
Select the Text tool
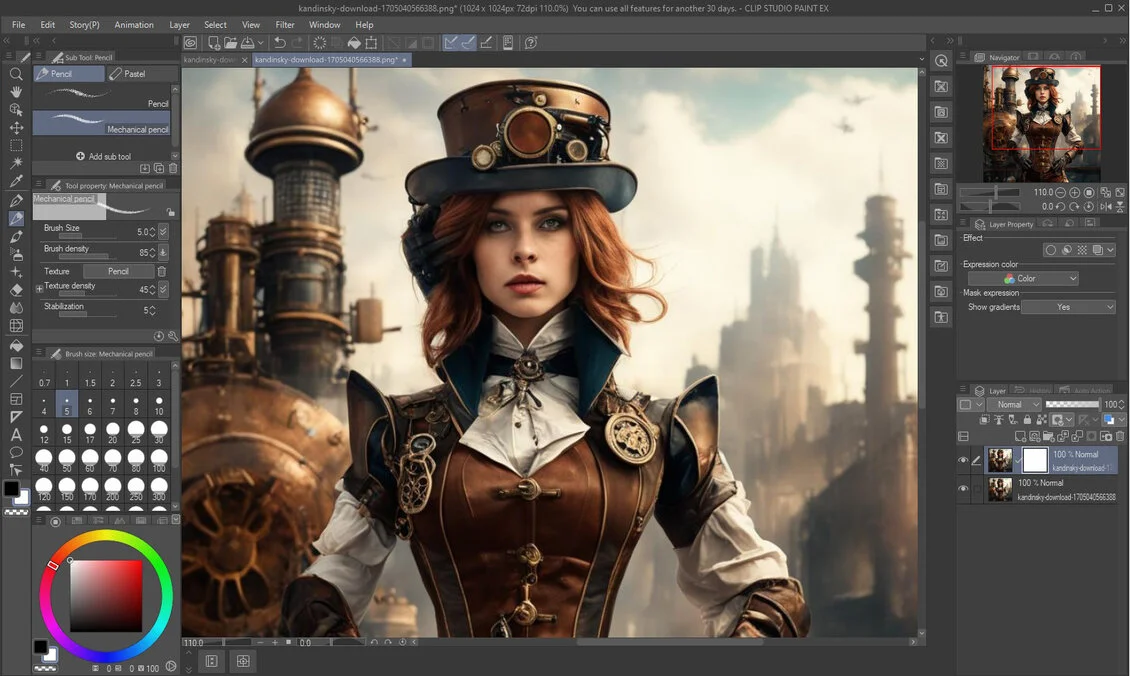(16, 434)
